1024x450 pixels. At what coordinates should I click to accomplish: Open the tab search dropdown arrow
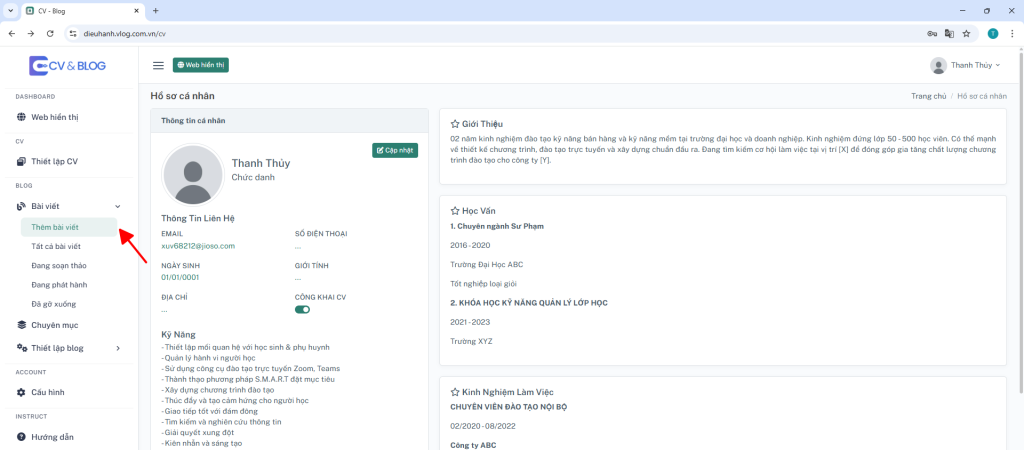(10, 11)
